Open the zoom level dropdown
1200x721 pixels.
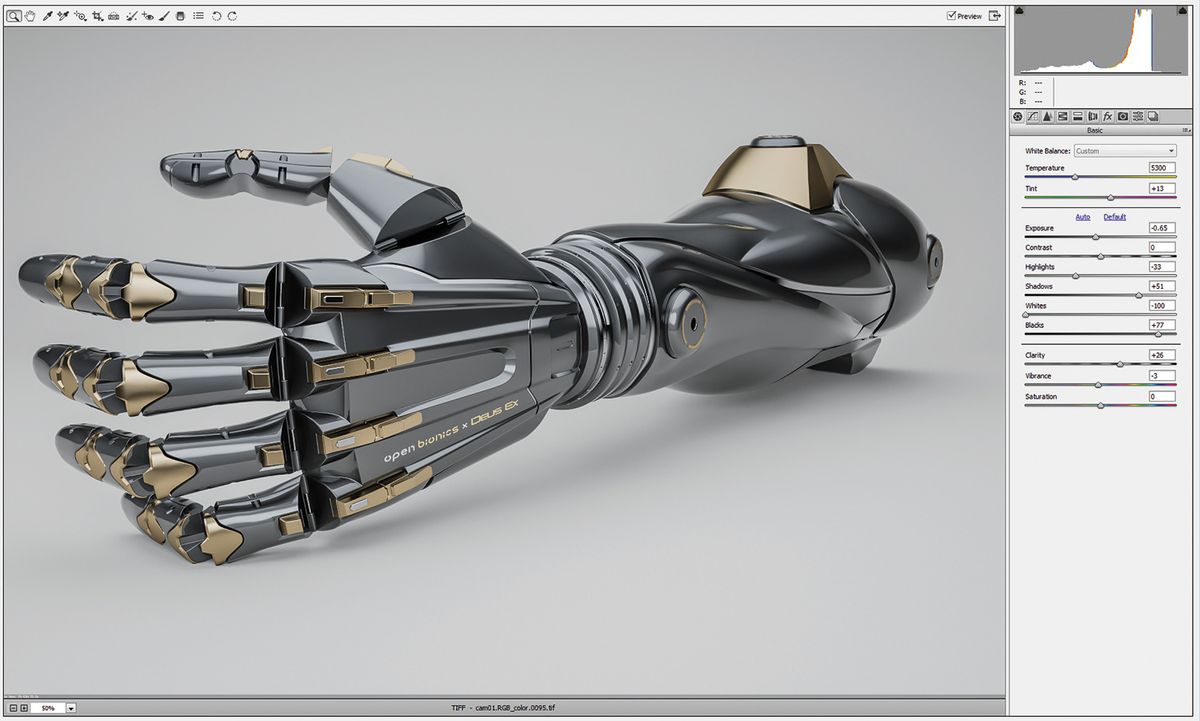71,706
